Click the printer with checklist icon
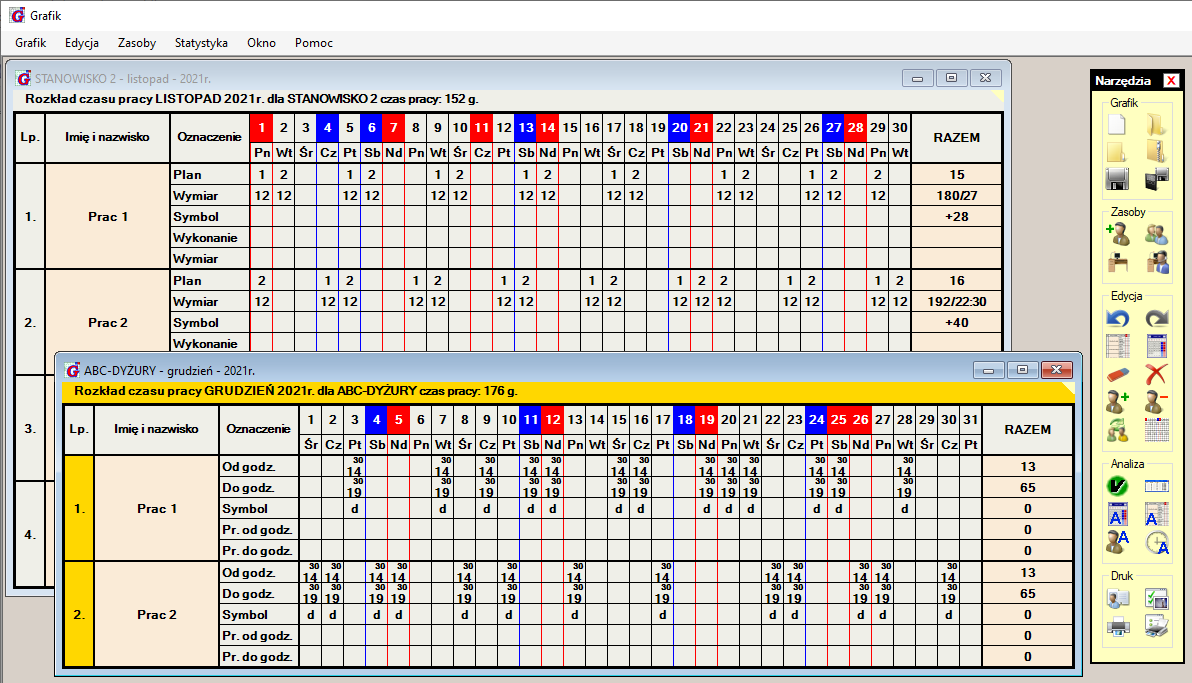 click(x=1156, y=627)
